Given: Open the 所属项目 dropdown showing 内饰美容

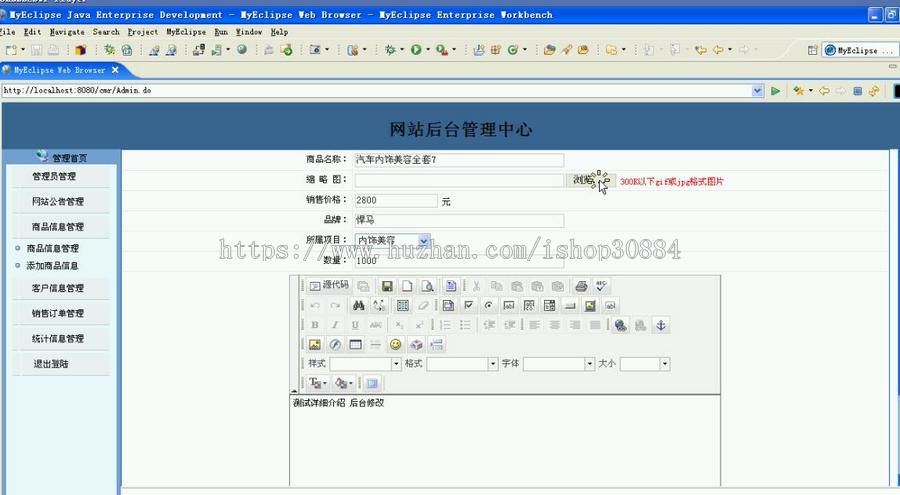Looking at the screenshot, I should click(x=393, y=240).
